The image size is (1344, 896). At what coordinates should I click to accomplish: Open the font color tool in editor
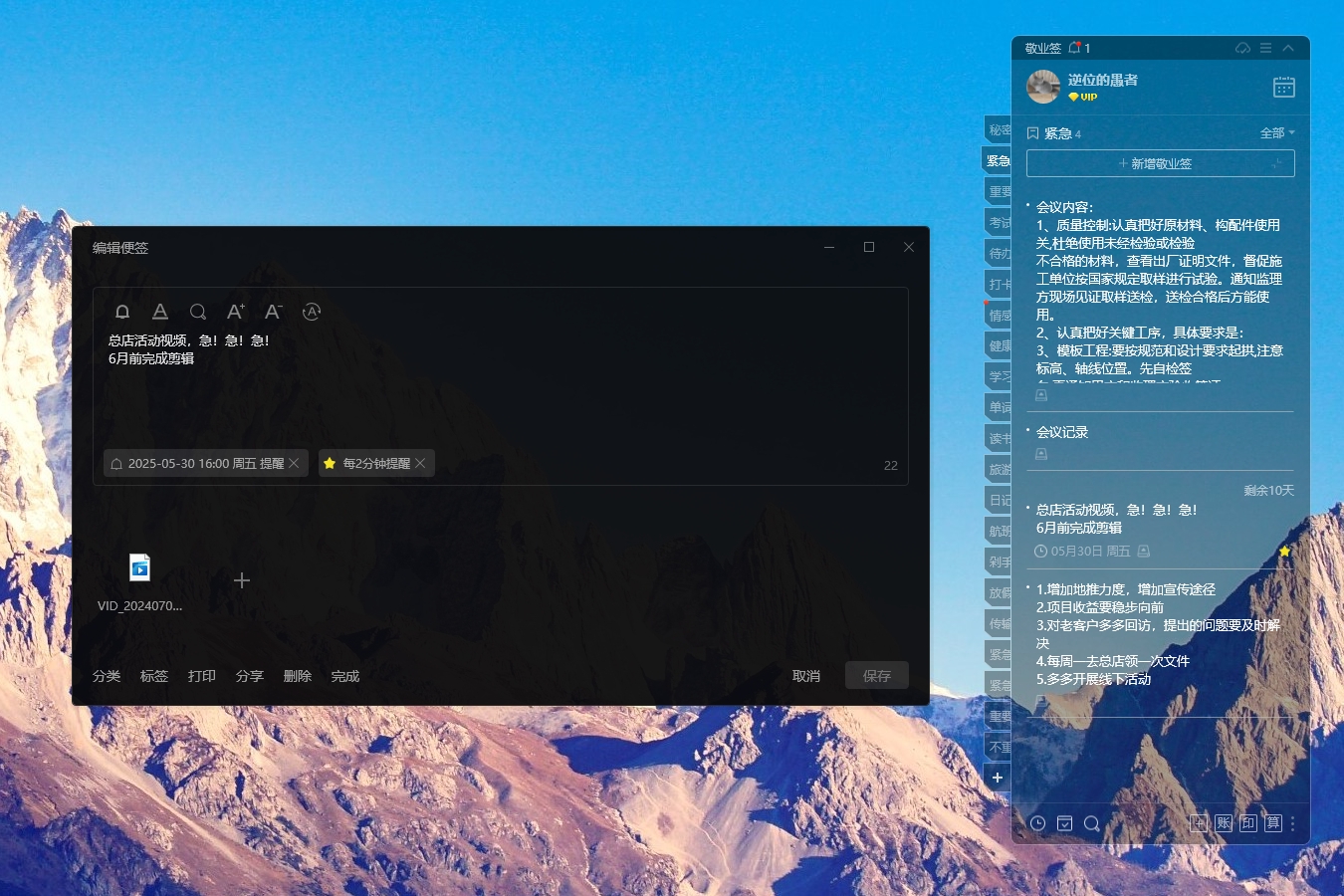[x=160, y=312]
